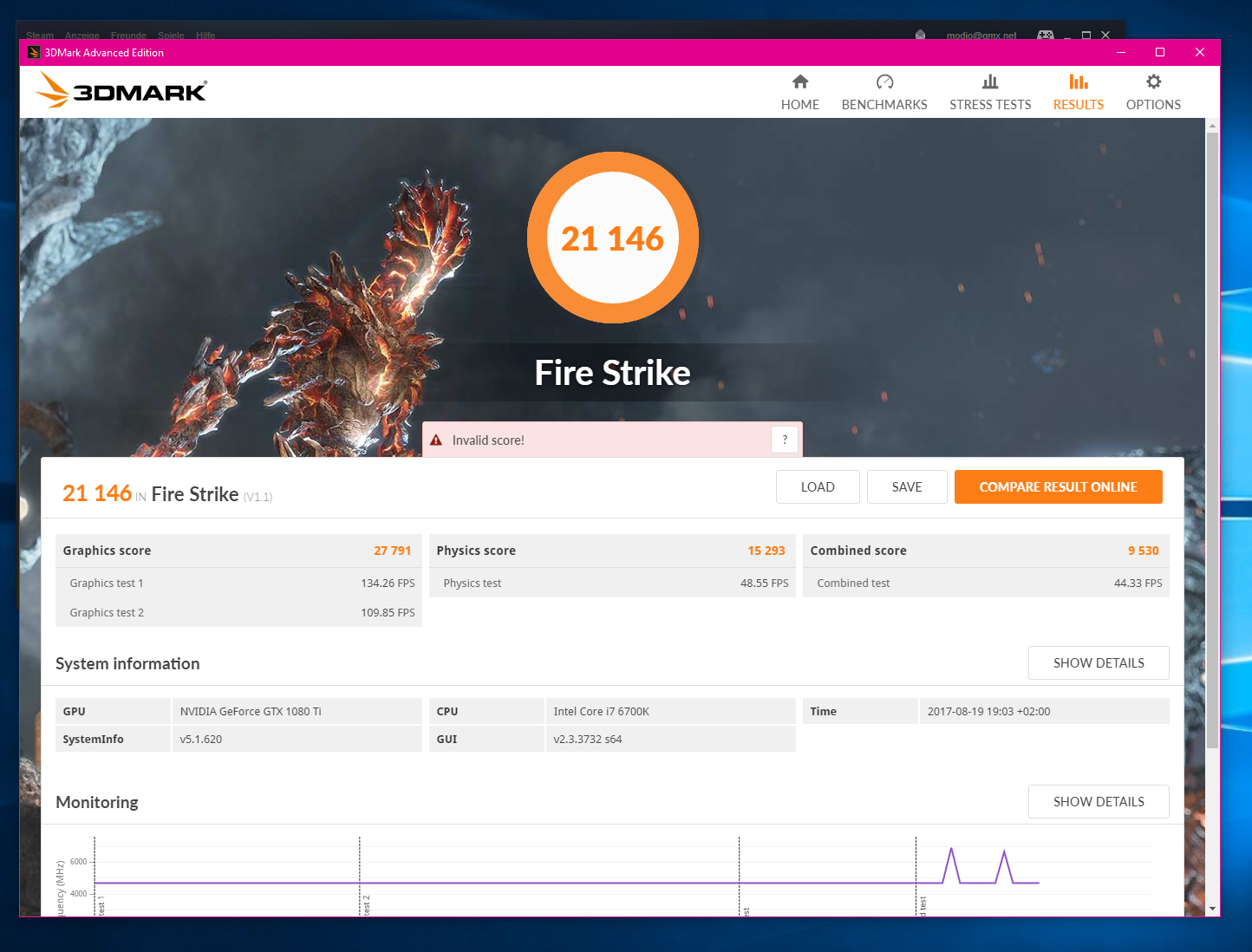1252x952 pixels.
Task: Click the System information heading
Action: point(127,663)
